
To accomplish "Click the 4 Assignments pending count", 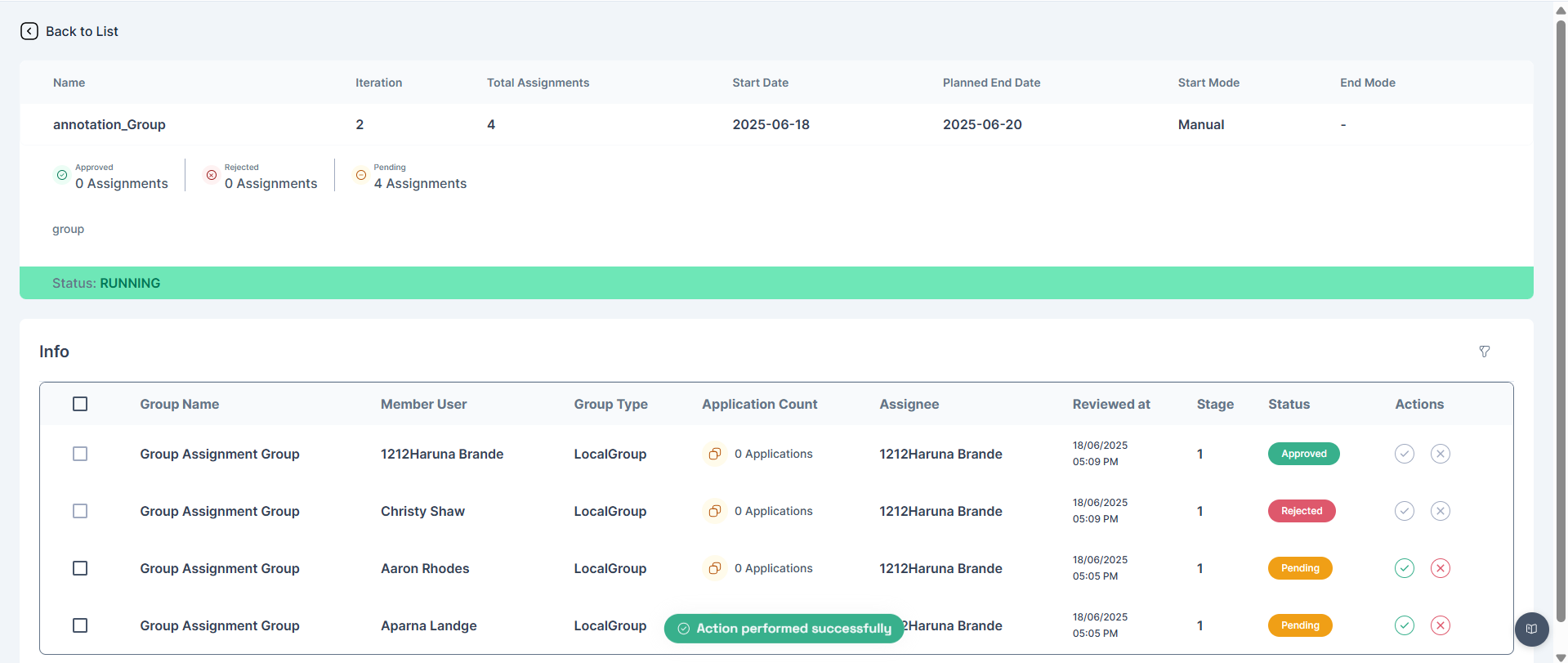I will pyautogui.click(x=420, y=184).
